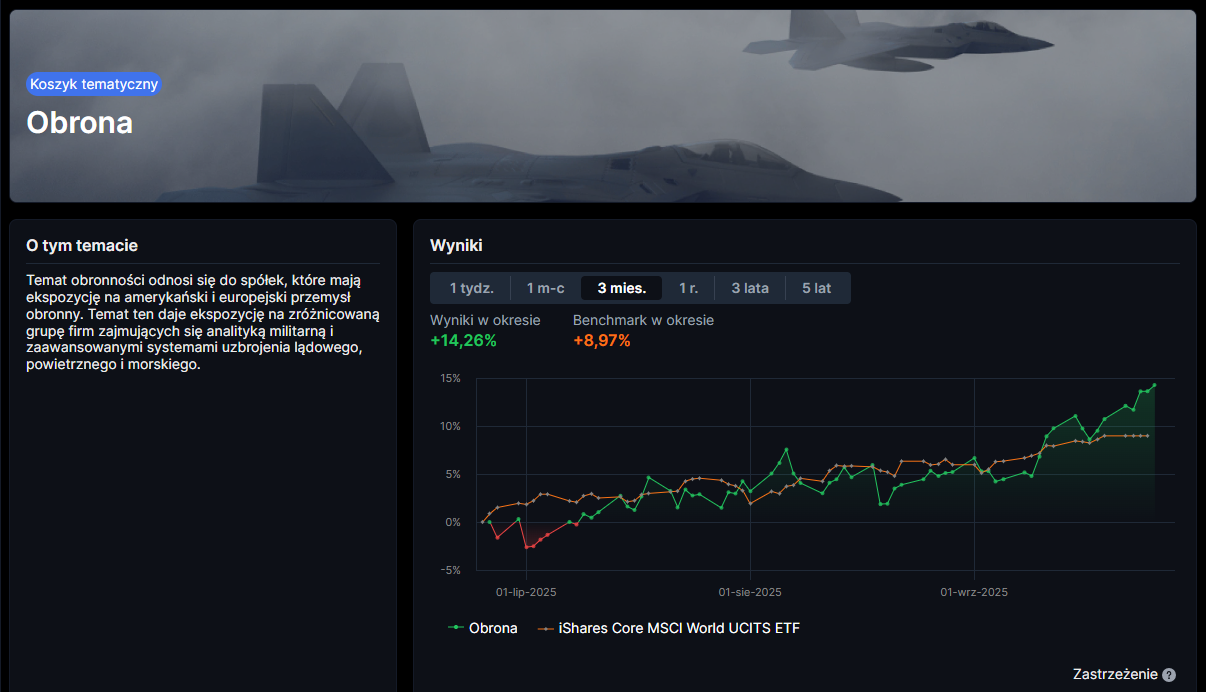Click the 01-sie-2025 date axis label

750,592
